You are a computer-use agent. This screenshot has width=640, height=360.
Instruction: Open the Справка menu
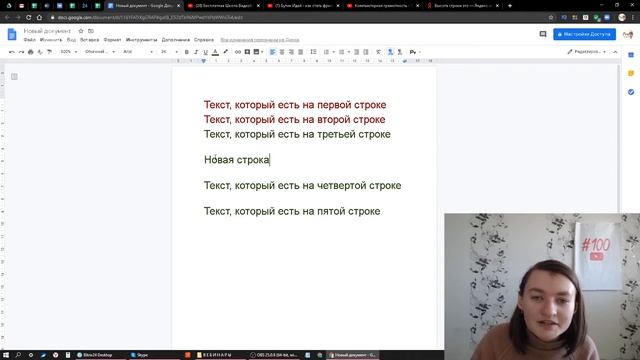[x=204, y=40]
